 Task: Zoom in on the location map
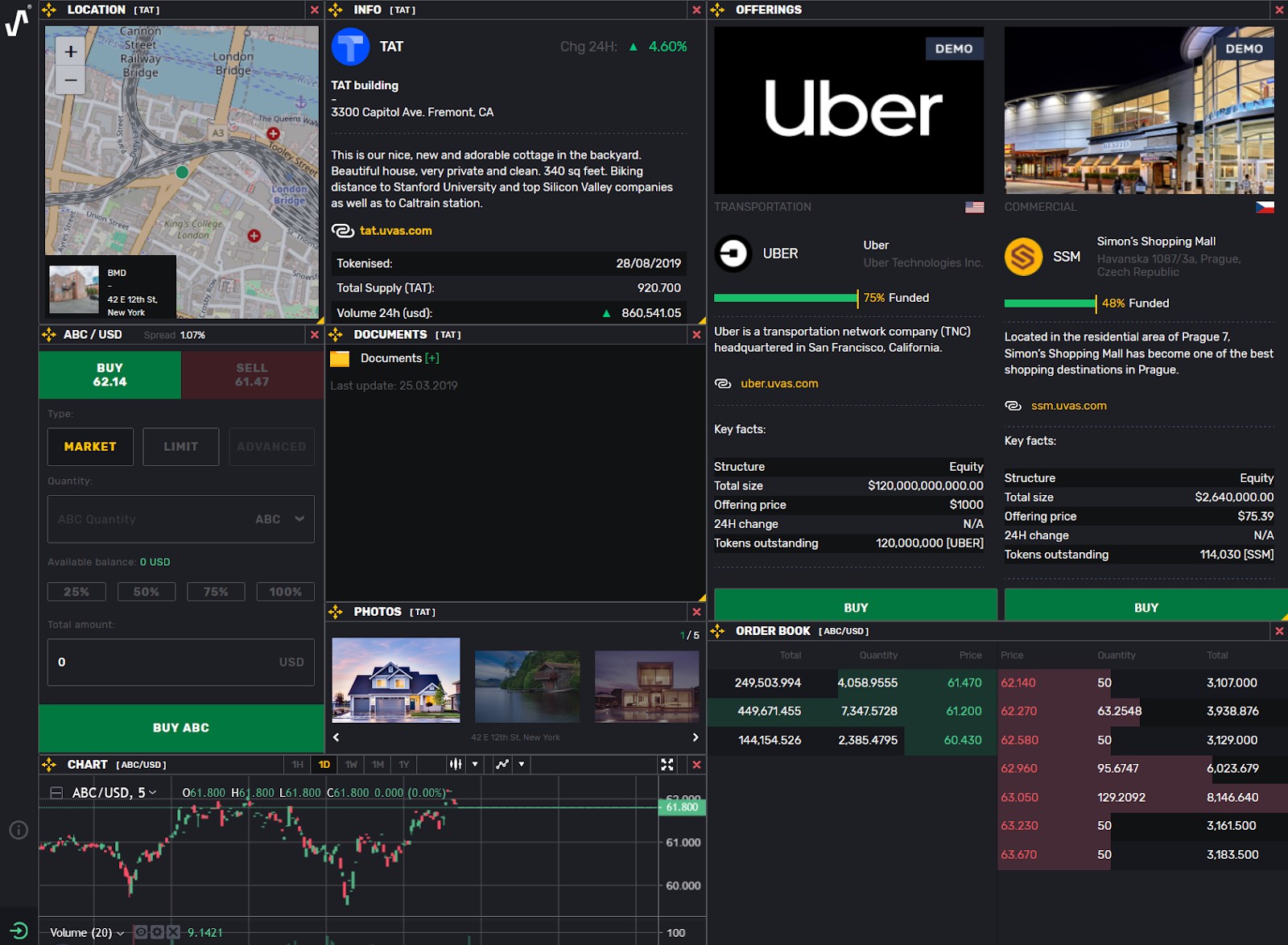pos(71,52)
